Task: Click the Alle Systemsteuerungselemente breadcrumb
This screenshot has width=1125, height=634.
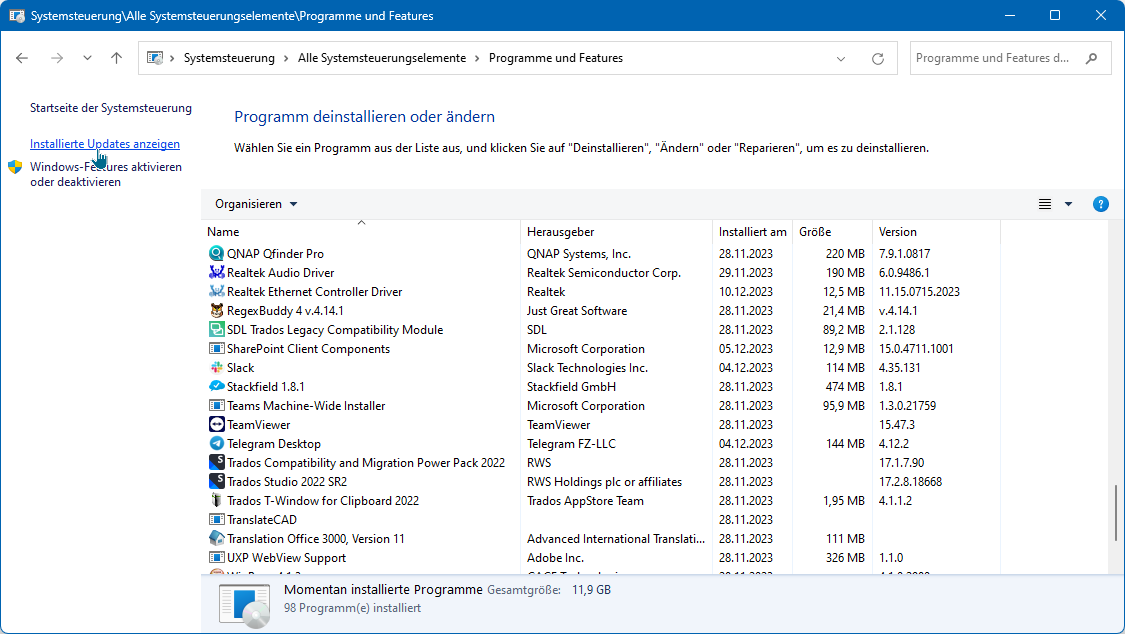Action: click(382, 58)
